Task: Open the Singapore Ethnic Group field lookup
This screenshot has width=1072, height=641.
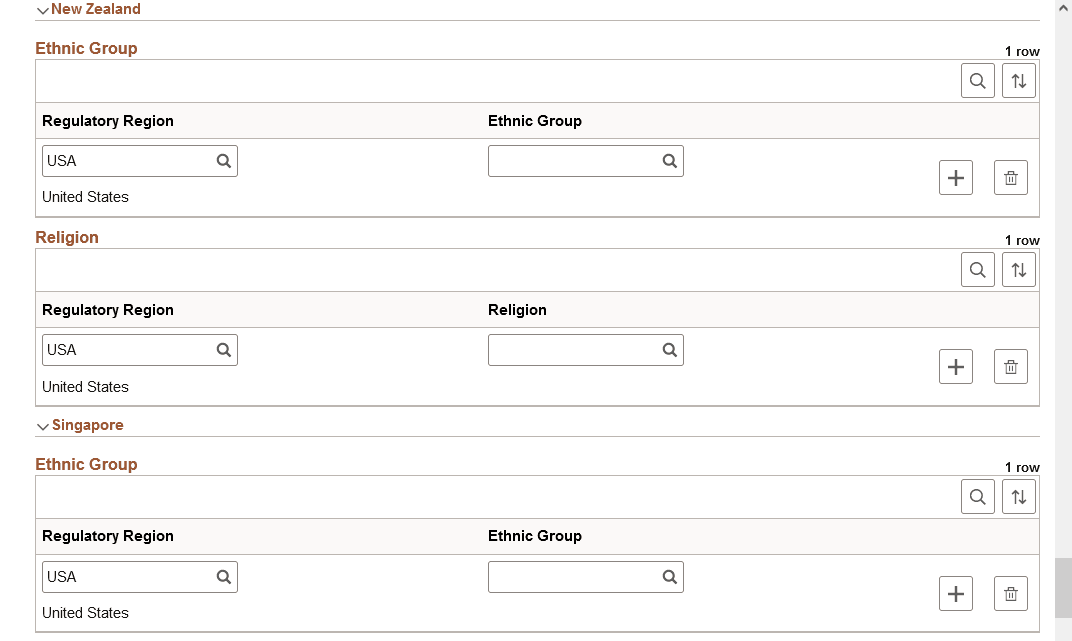Action: 669,576
